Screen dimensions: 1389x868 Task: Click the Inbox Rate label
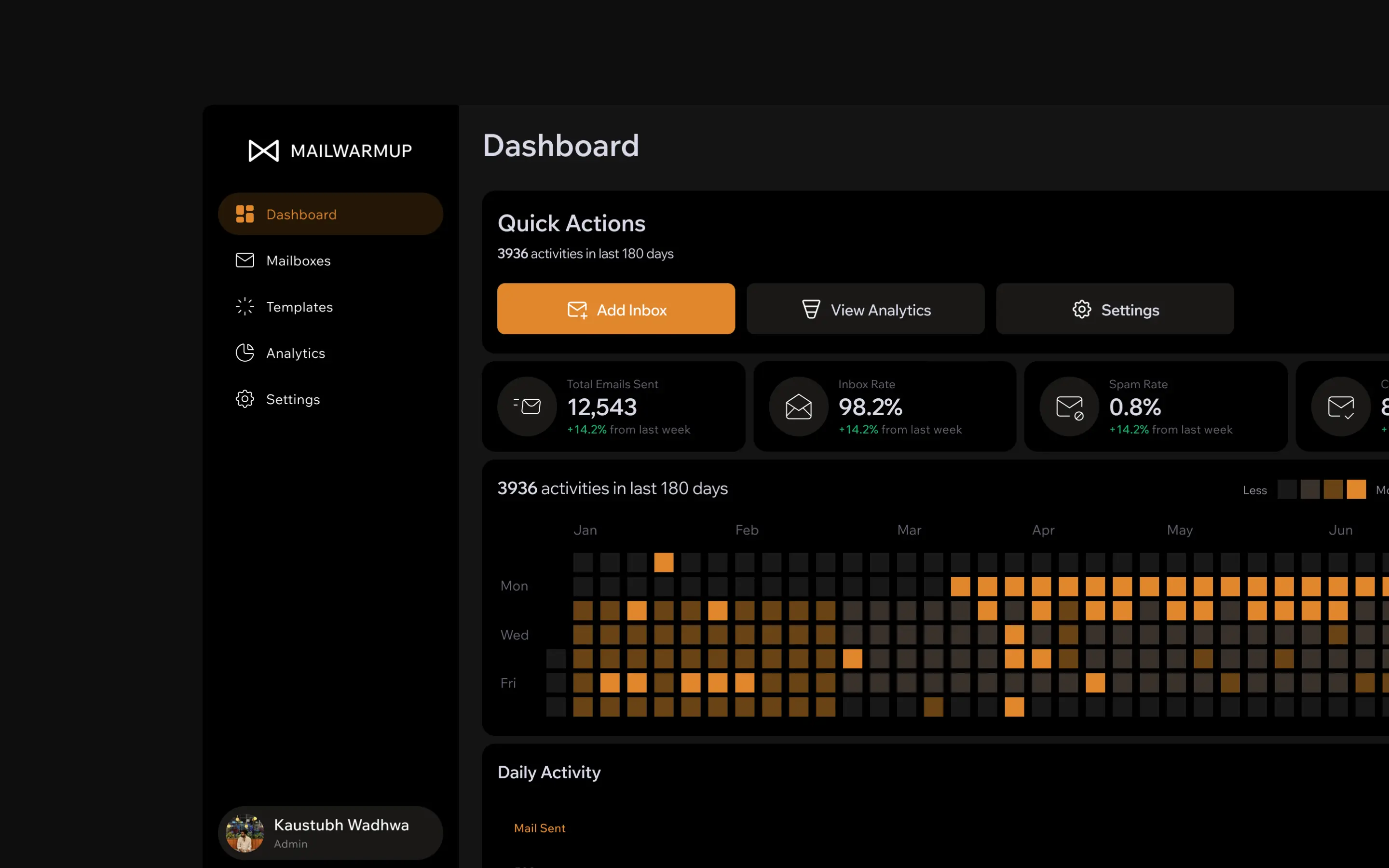[867, 384]
